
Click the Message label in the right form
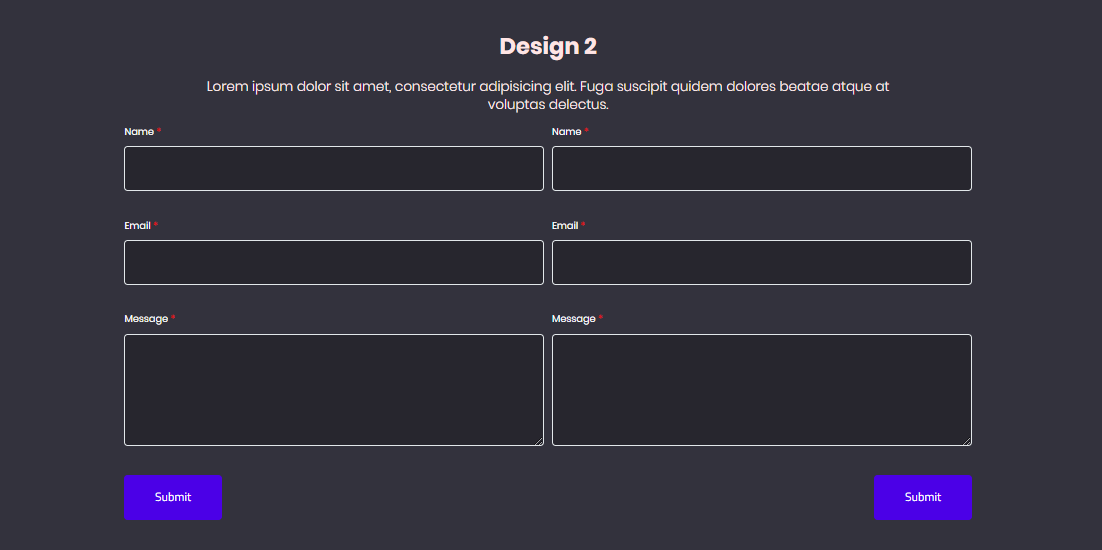click(x=573, y=319)
